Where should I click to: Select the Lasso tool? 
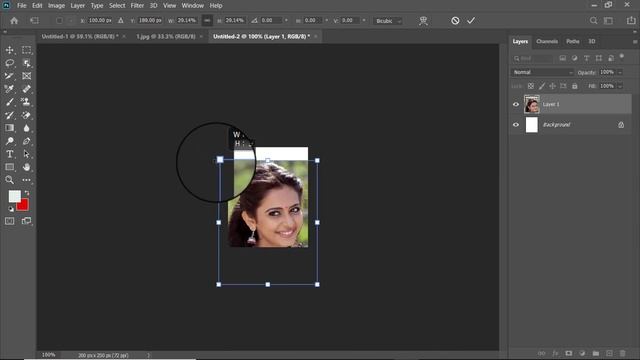pos(9,63)
